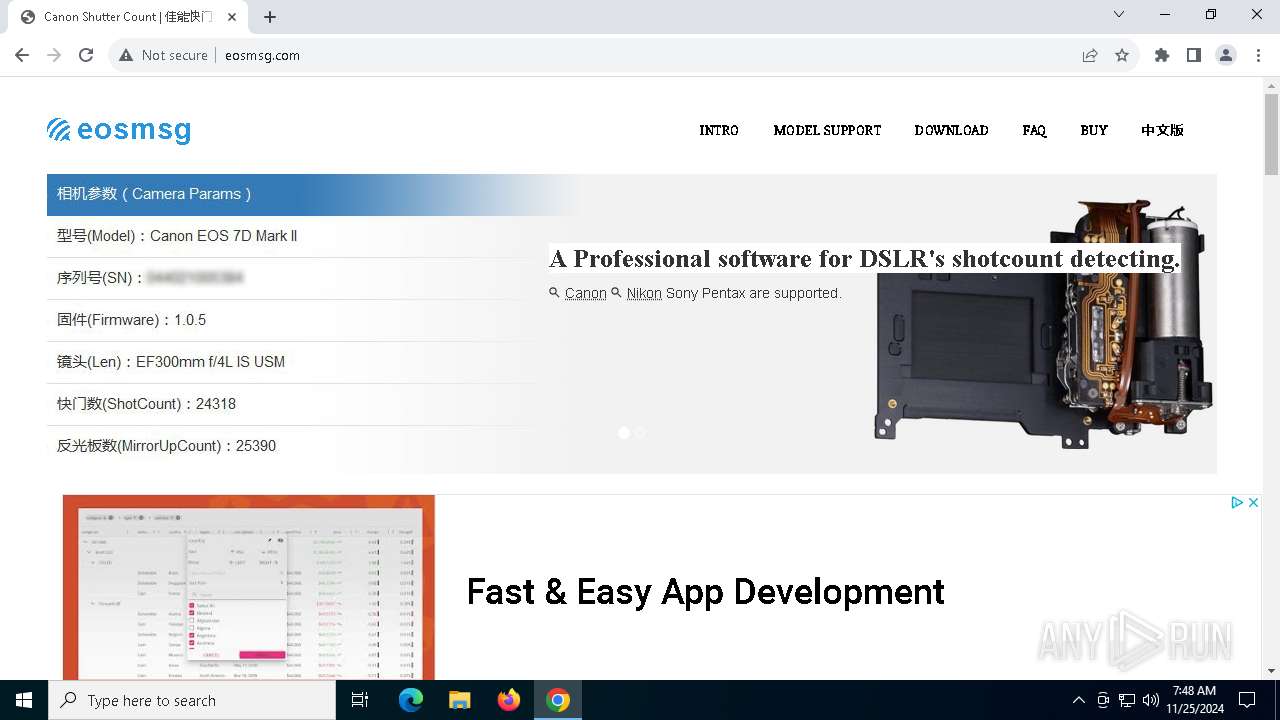Open Task View on the taskbar
1280x720 pixels.
pos(360,700)
